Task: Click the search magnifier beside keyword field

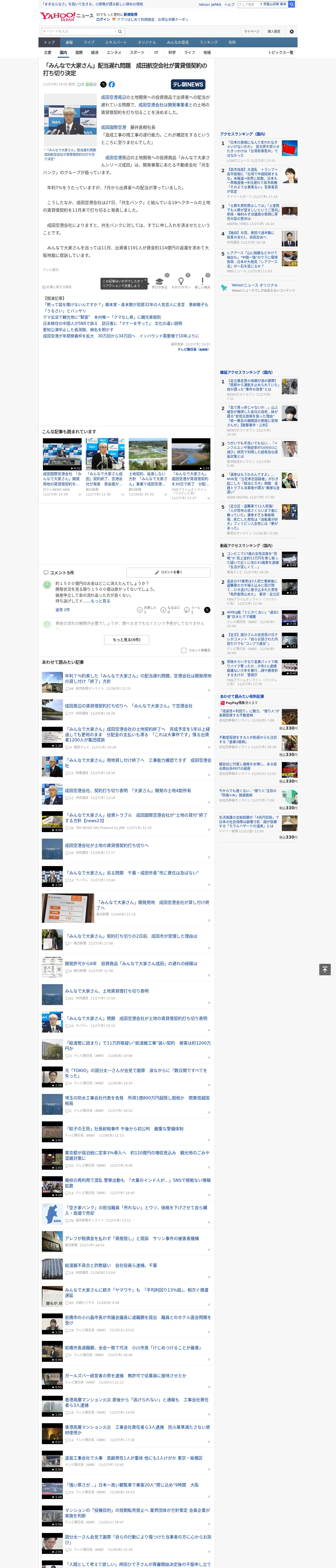Action: click(x=120, y=31)
